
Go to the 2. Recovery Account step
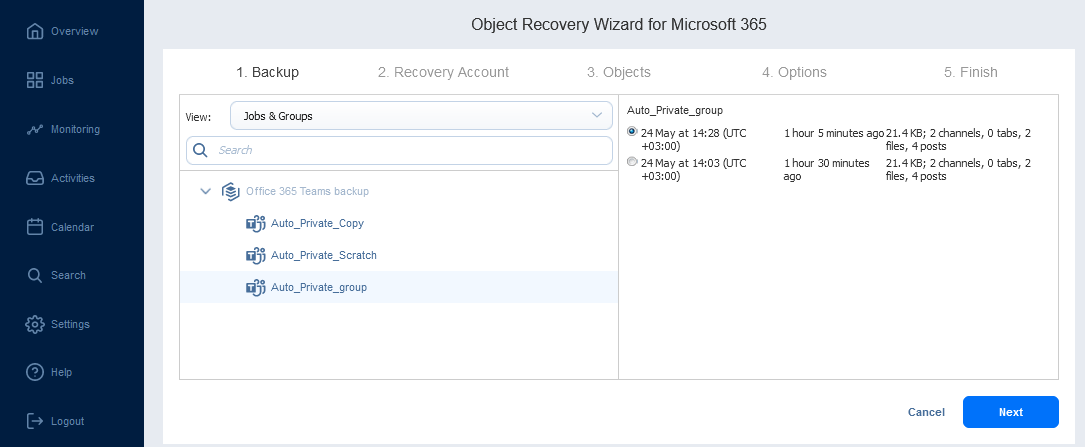coord(444,72)
